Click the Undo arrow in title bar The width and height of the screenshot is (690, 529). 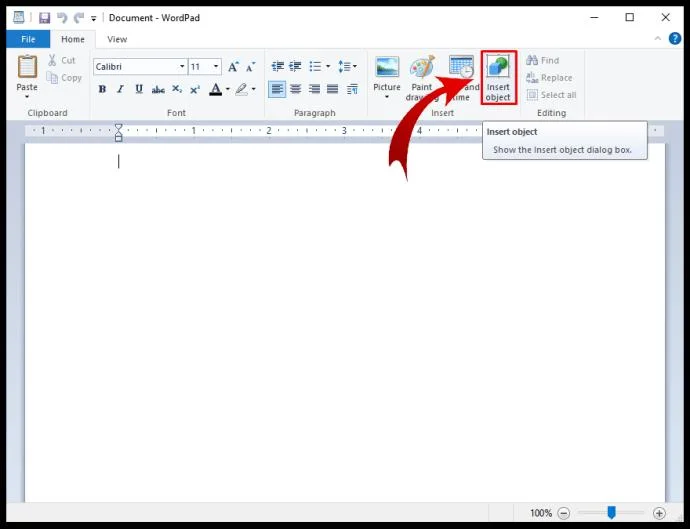point(62,18)
